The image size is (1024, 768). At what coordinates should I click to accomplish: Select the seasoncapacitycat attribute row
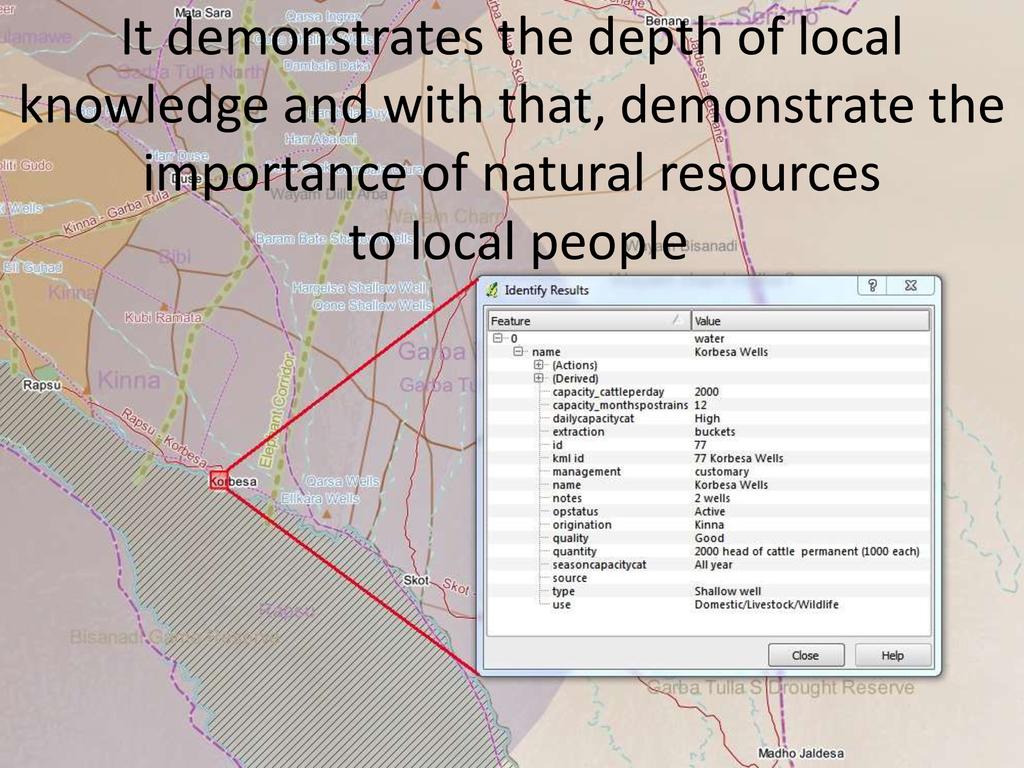pyautogui.click(x=599, y=565)
